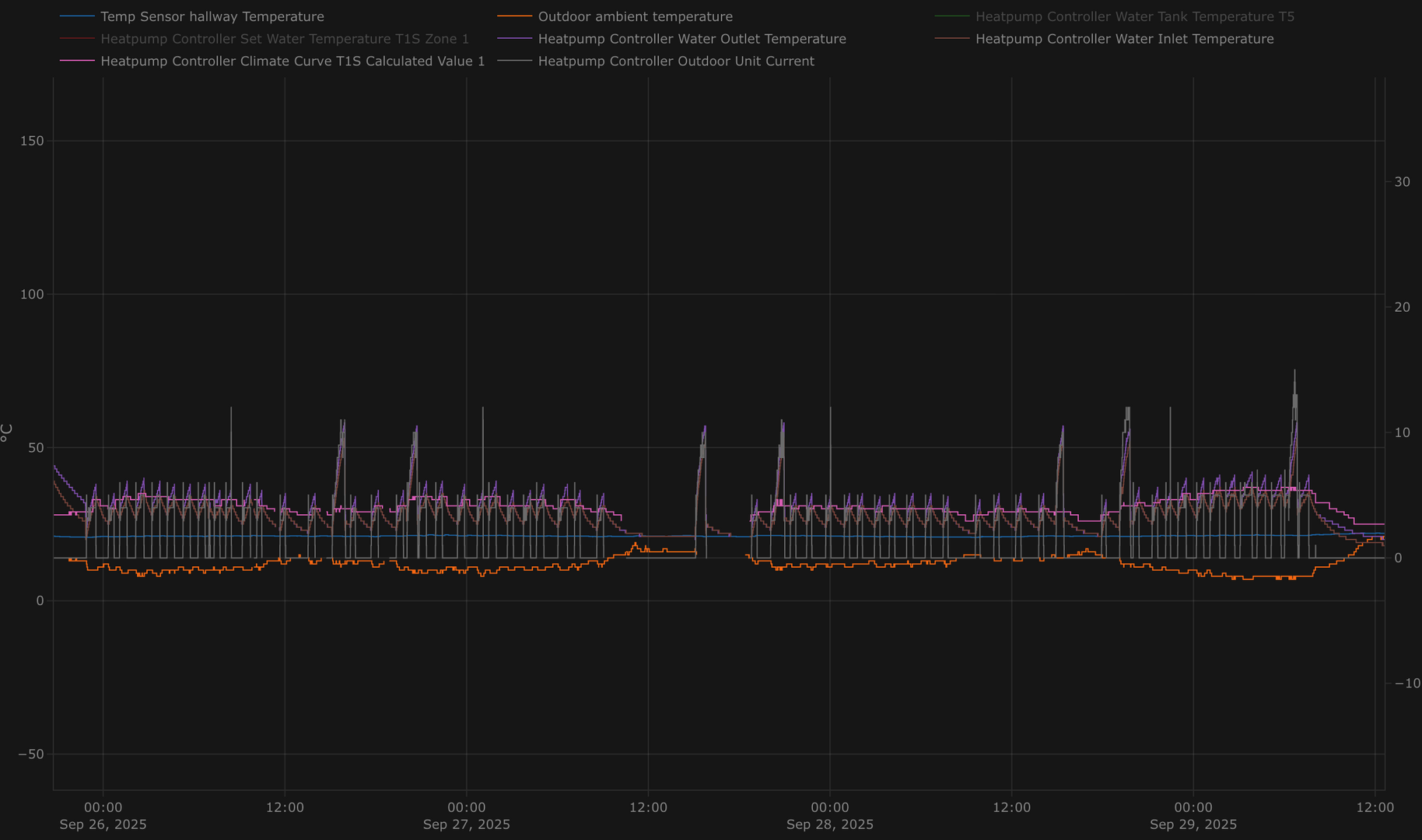Hide the Outdoor ambient temperature trace
The width and height of the screenshot is (1422, 840).
point(635,16)
